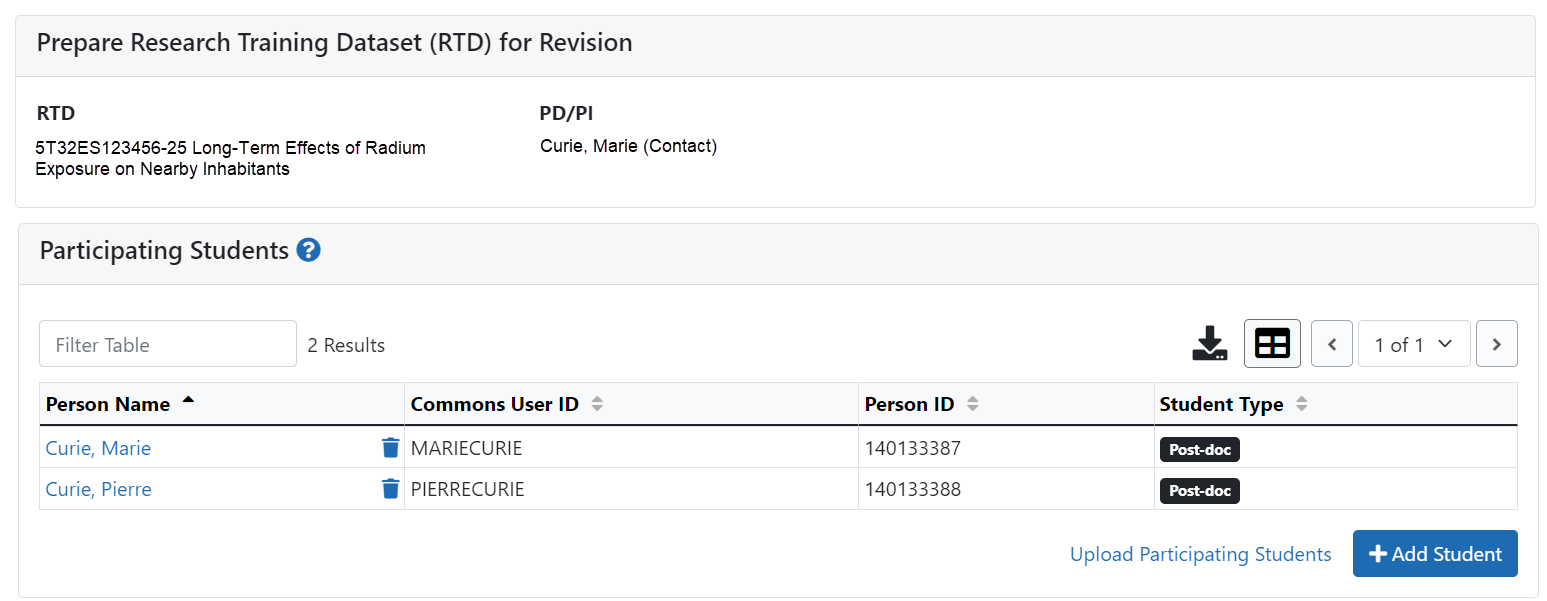This screenshot has width=1547, height=601.
Task: Select the PIERRECURIE Commons User ID cell
Action: coord(631,489)
